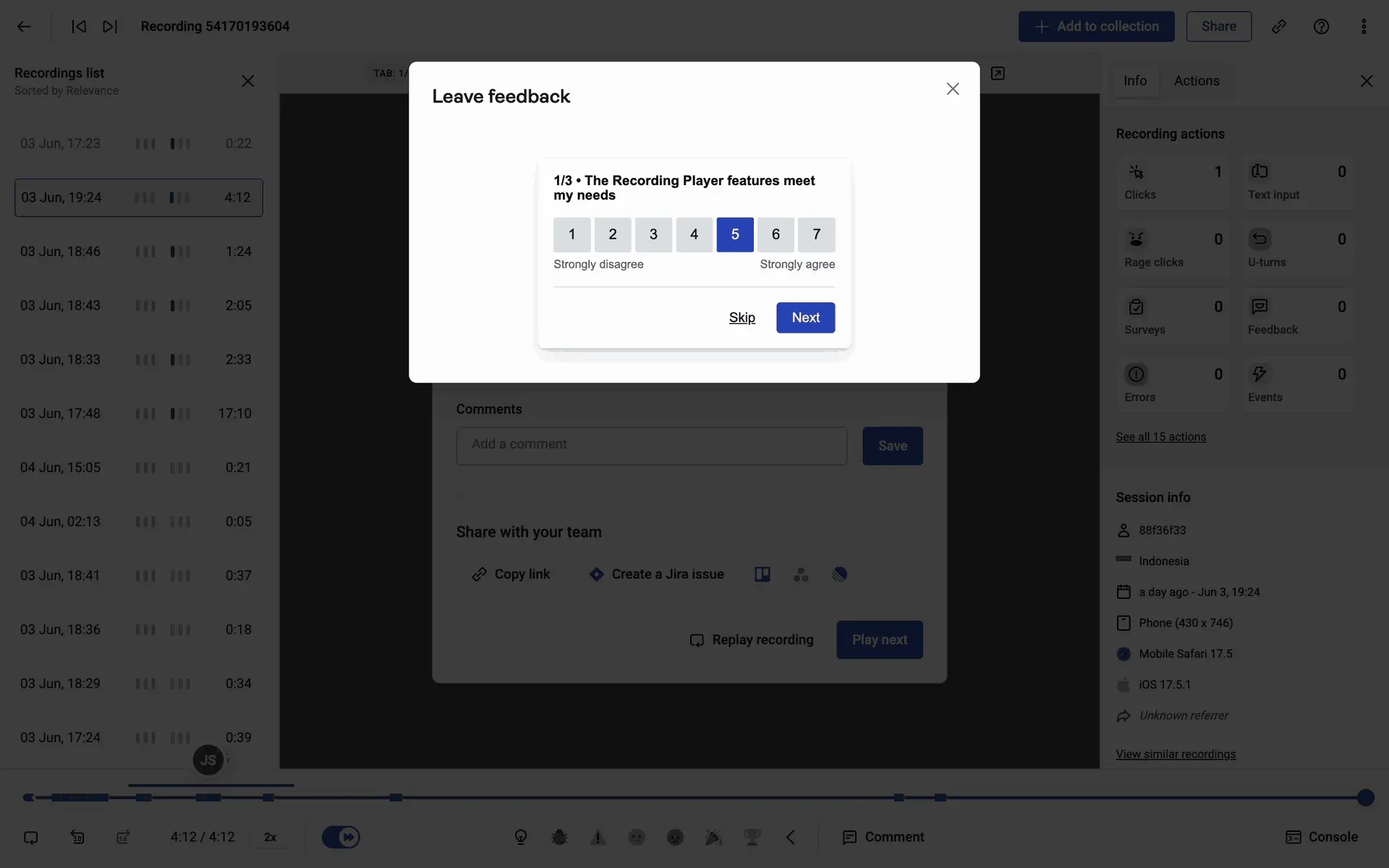Click rewind 10 seconds icon
This screenshot has width=1389, height=868.
click(x=77, y=837)
